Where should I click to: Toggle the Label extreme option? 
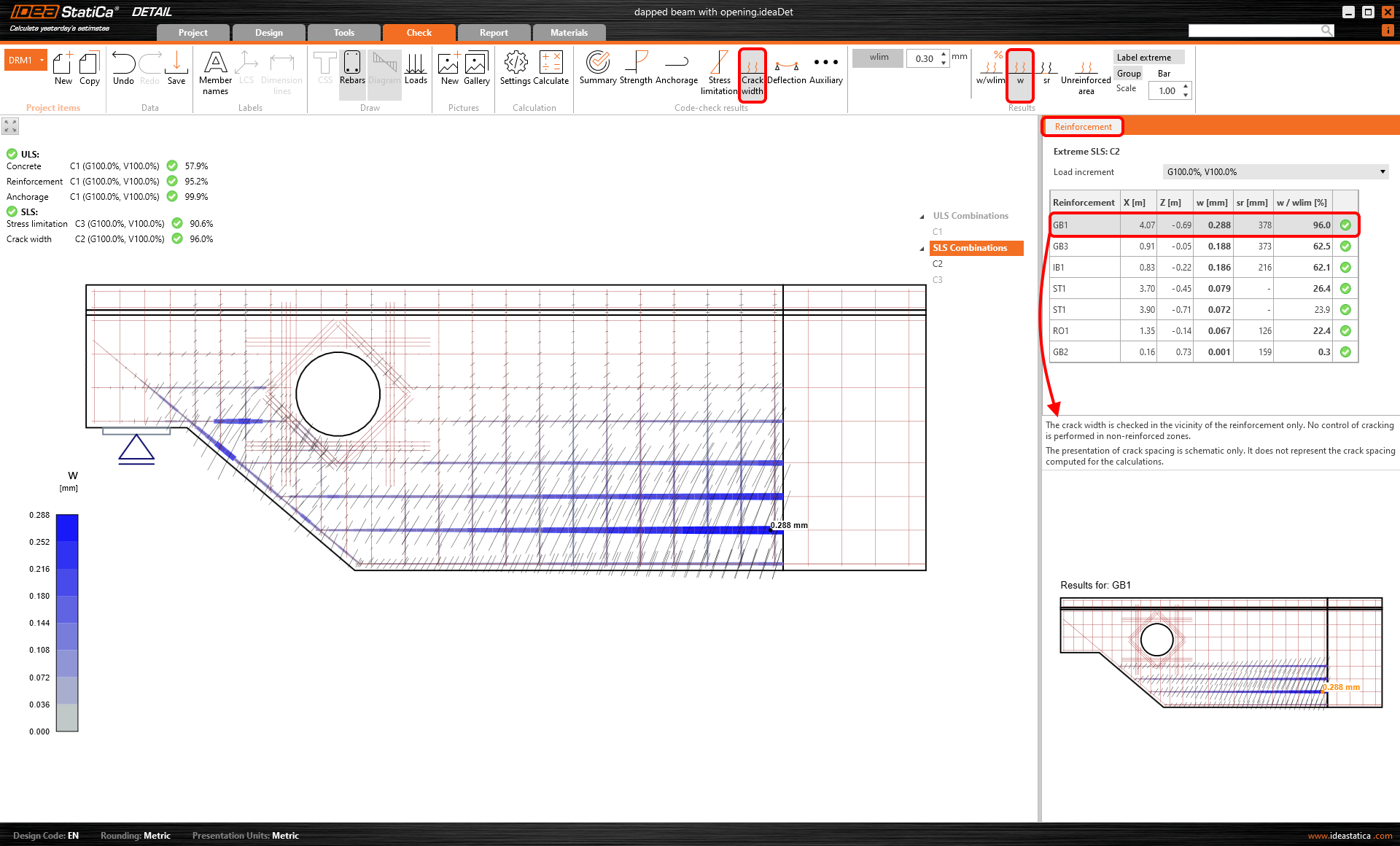pyautogui.click(x=1148, y=57)
